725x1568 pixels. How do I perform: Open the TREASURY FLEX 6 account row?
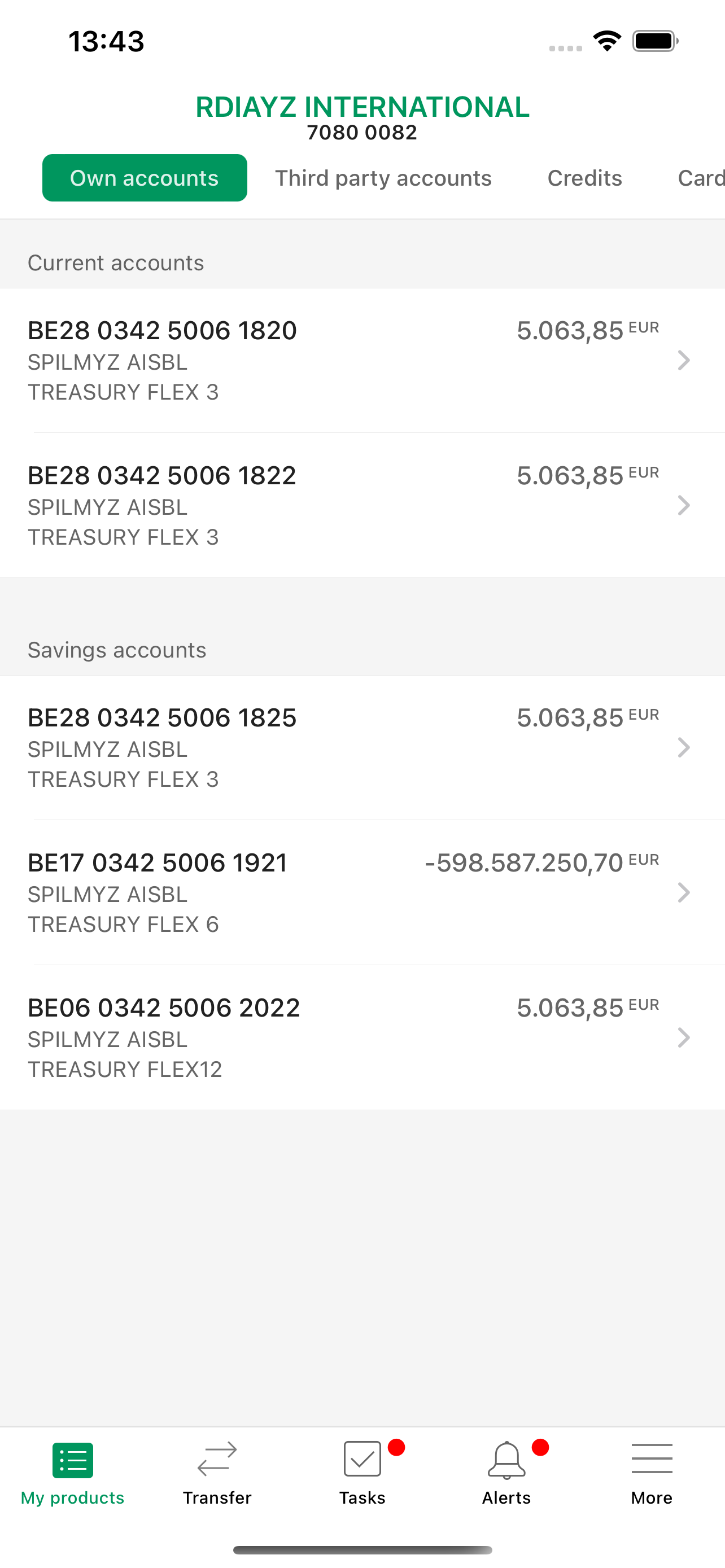(x=362, y=892)
